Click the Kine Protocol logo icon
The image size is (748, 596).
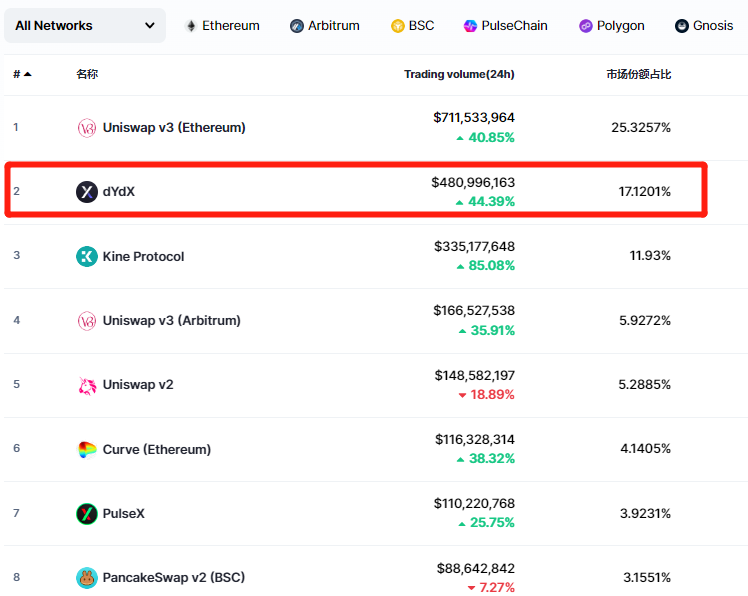[x=87, y=256]
